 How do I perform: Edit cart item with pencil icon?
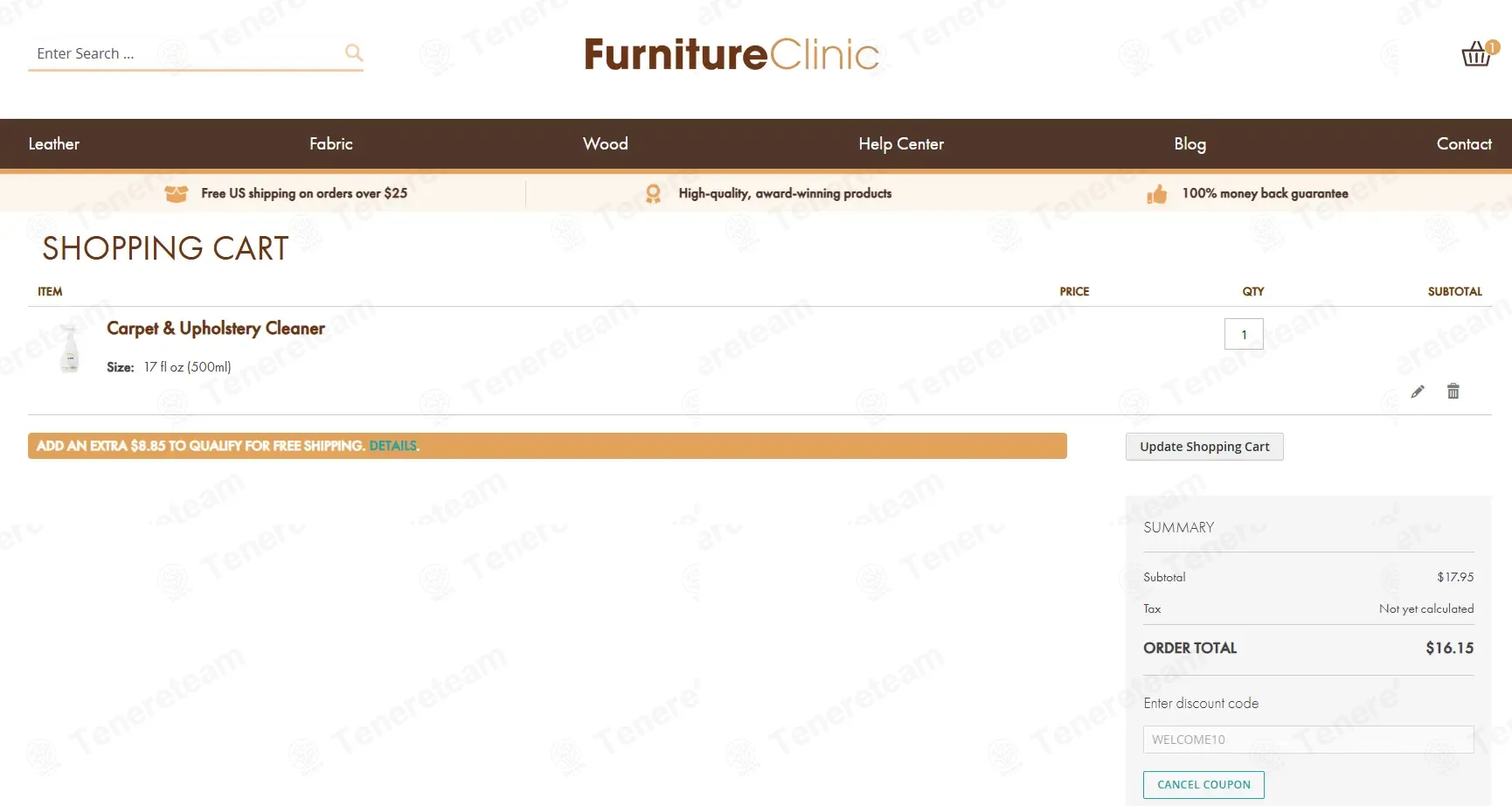(1418, 392)
